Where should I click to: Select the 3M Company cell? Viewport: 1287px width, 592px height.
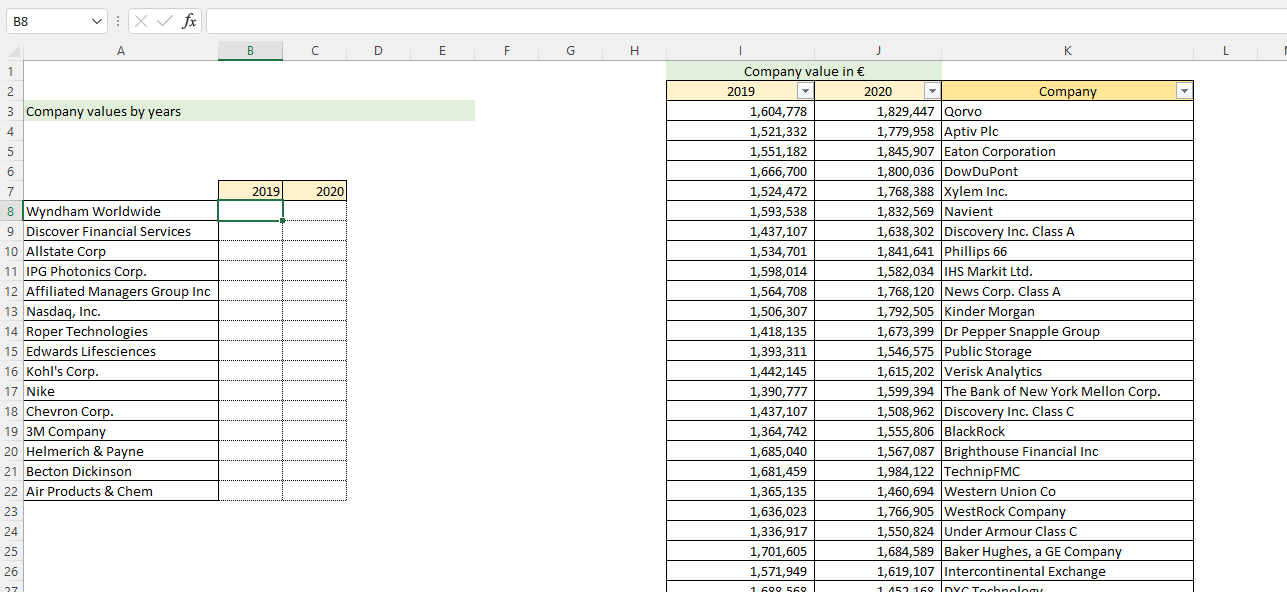(x=121, y=431)
